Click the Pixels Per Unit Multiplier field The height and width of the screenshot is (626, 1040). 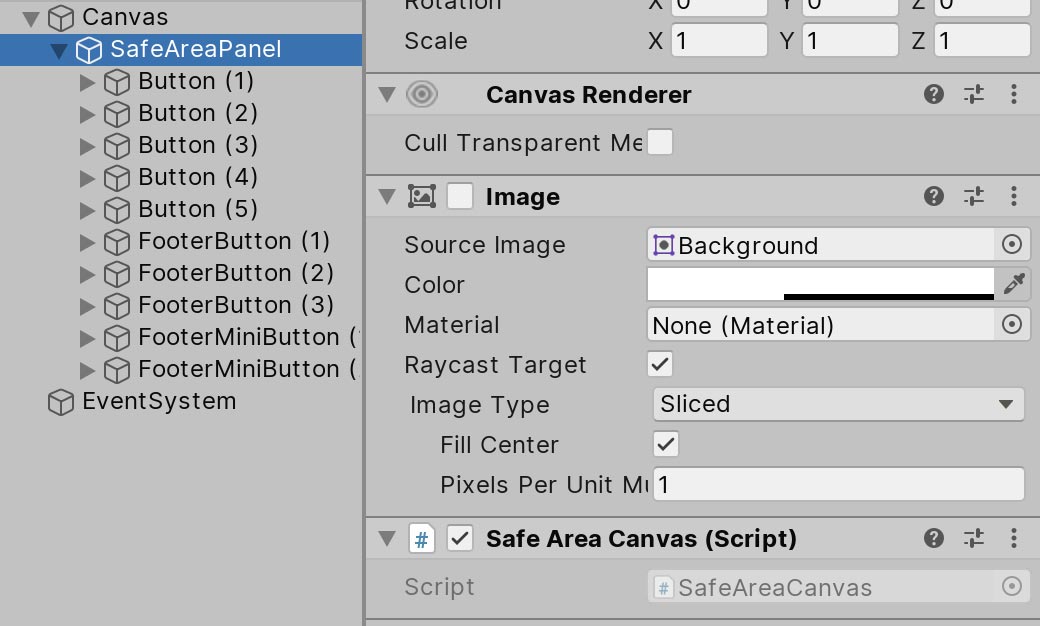[x=838, y=485]
